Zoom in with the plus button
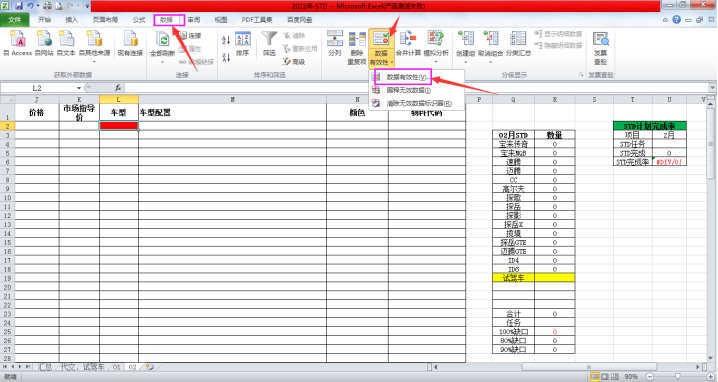Viewport: 718px width, 382px height. point(711,377)
